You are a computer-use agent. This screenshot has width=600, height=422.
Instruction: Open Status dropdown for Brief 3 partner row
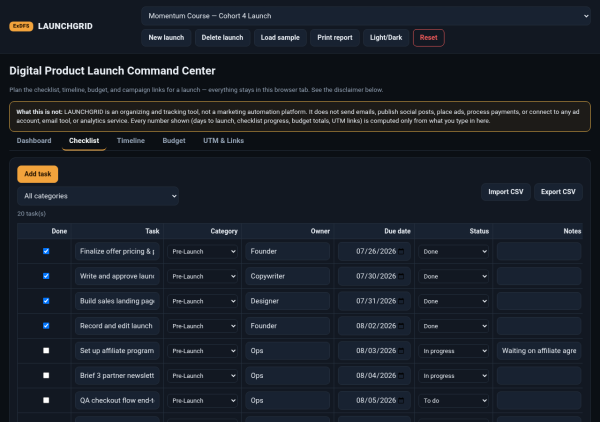coord(453,376)
